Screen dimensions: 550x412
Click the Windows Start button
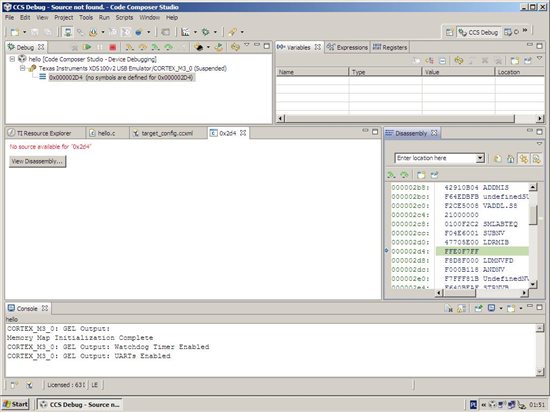(x=15, y=404)
